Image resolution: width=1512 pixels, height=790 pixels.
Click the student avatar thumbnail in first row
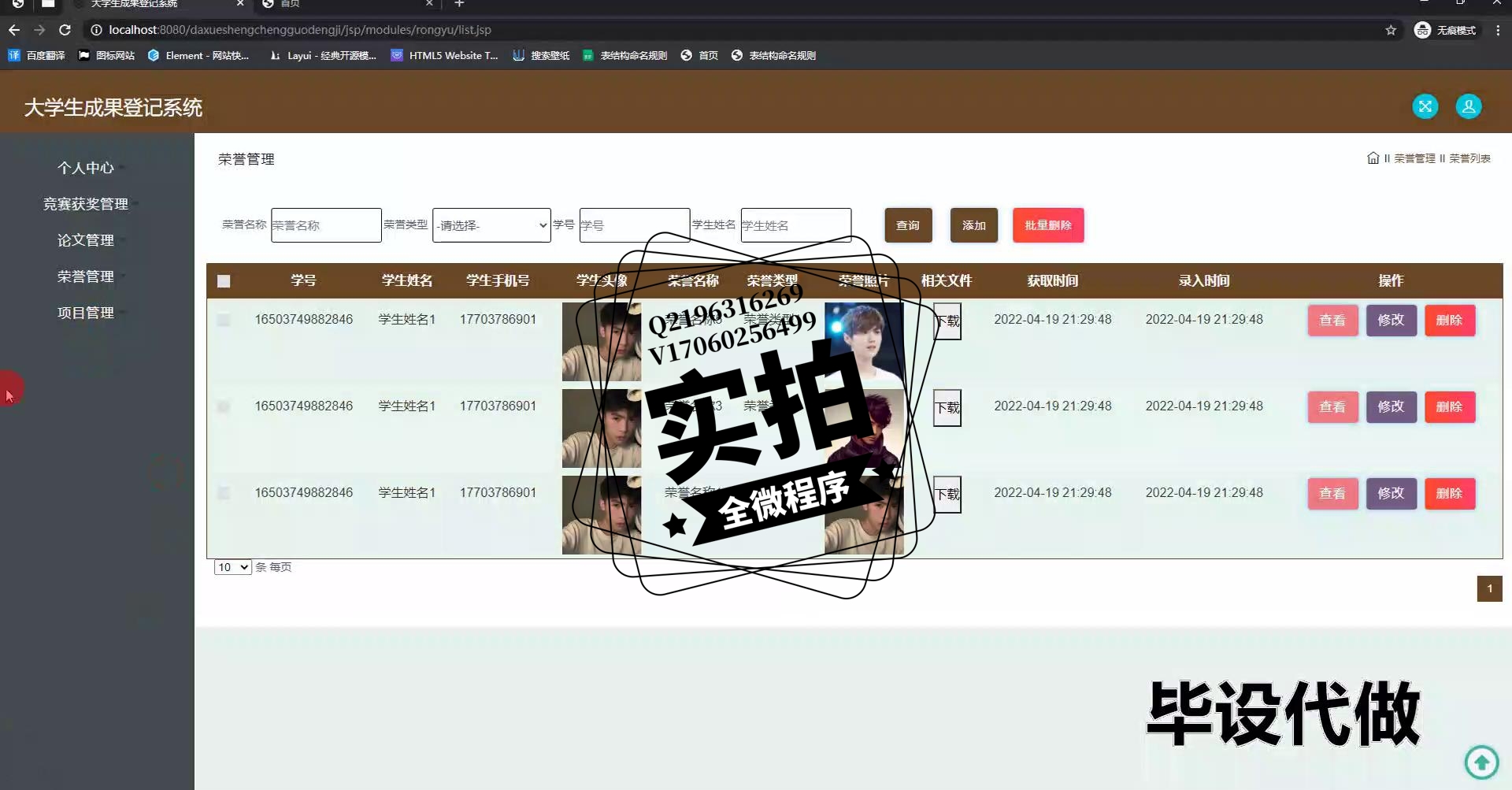click(x=602, y=342)
